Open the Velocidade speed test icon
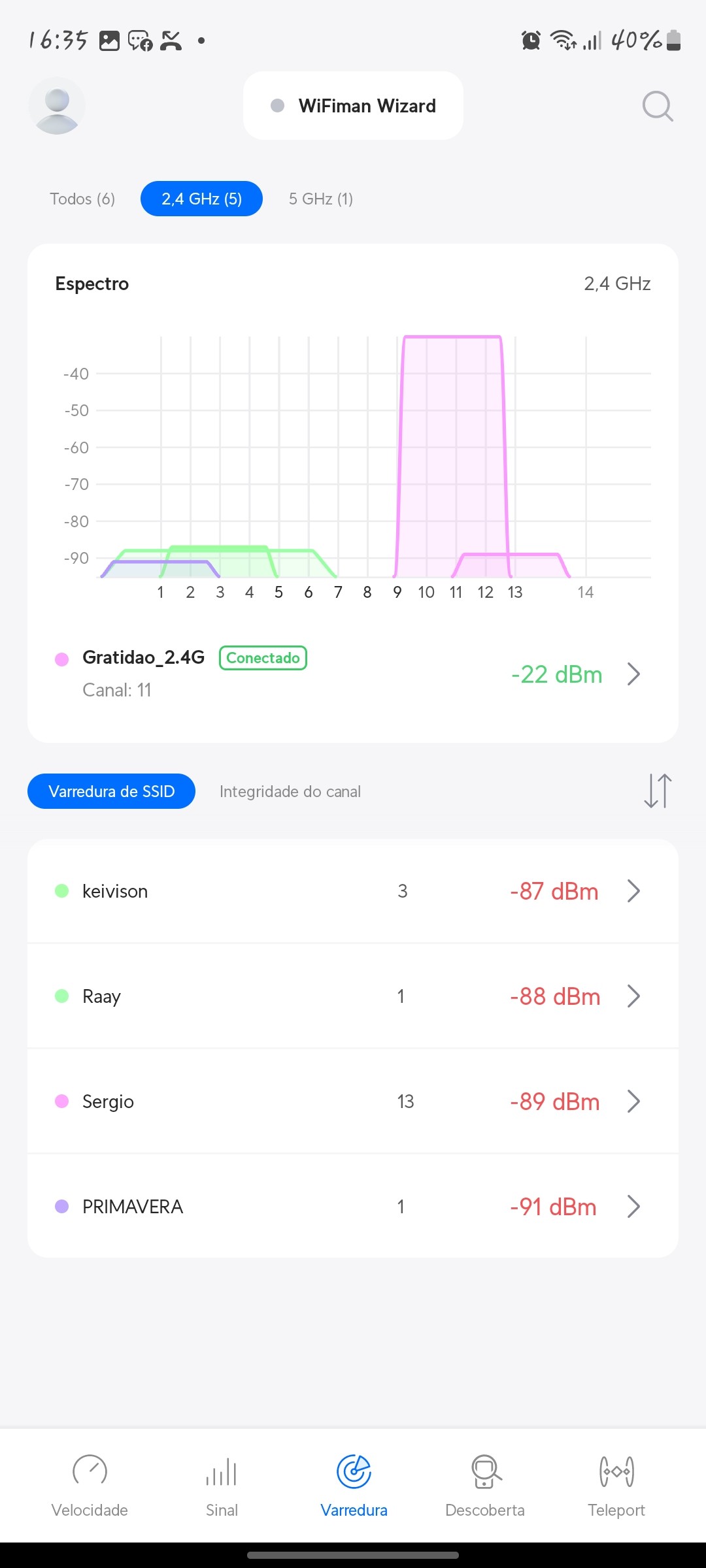The width and height of the screenshot is (706, 1568). pos(90,1471)
